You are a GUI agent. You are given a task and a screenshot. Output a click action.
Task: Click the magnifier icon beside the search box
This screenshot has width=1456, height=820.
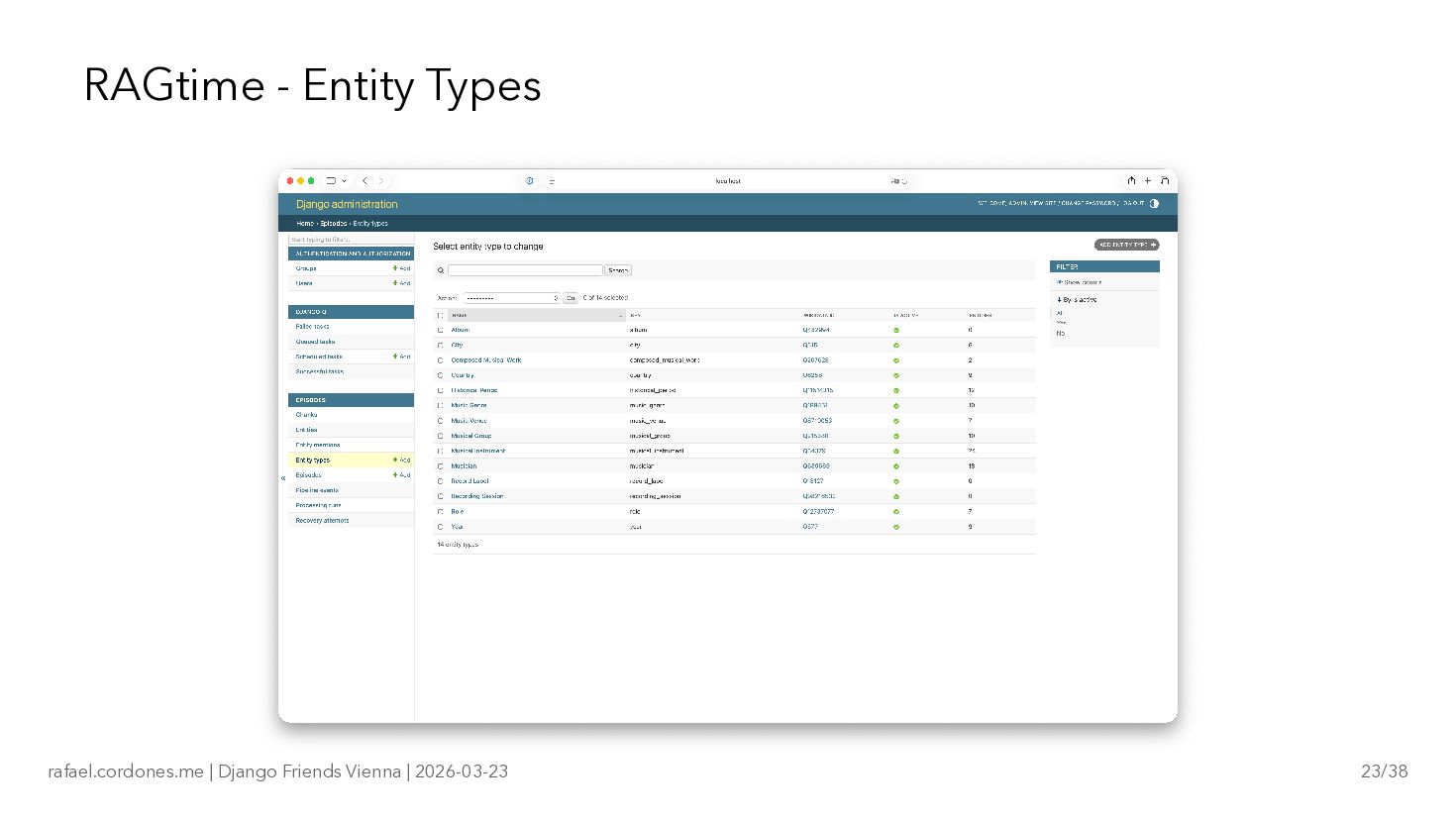pos(441,270)
